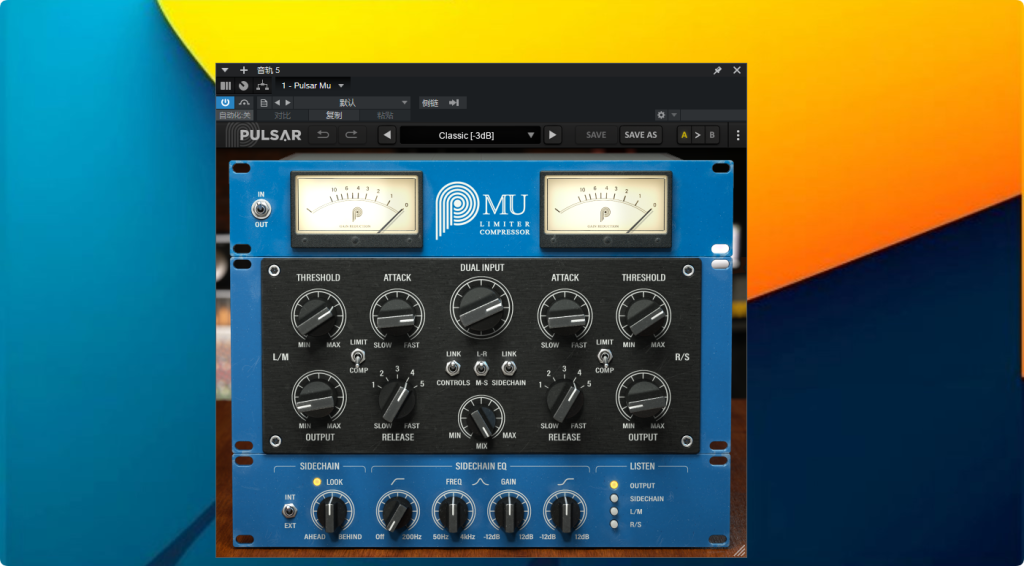Click the SAVE preset button
Screen dimensions: 1024x566
click(x=596, y=135)
